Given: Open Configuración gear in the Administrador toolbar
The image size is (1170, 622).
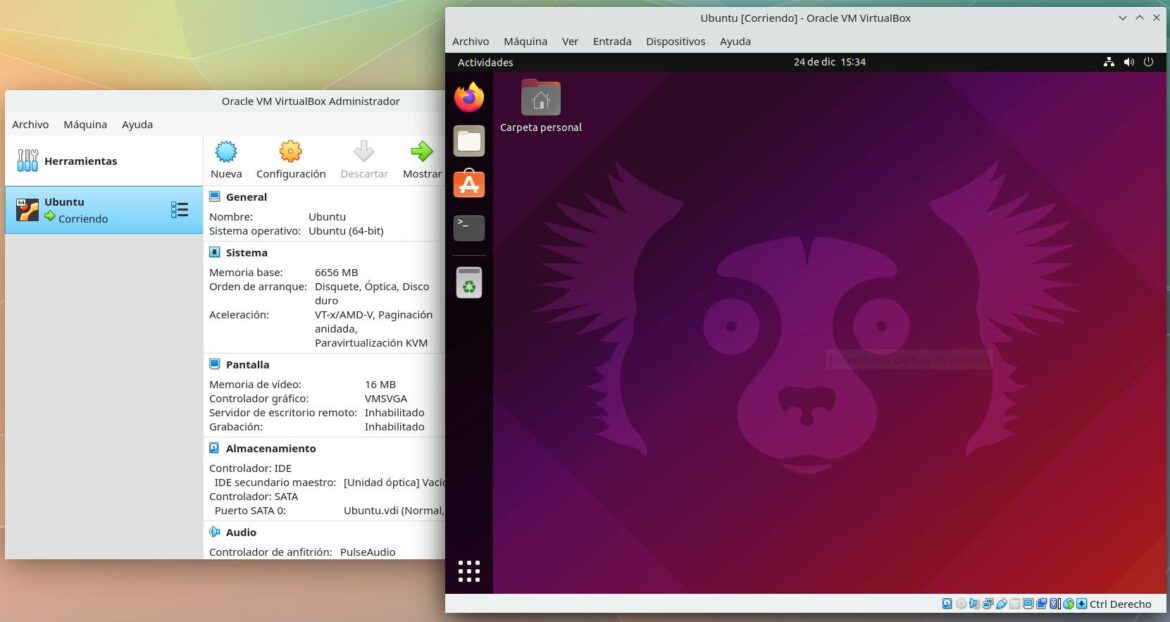Looking at the screenshot, I should click(x=290, y=151).
